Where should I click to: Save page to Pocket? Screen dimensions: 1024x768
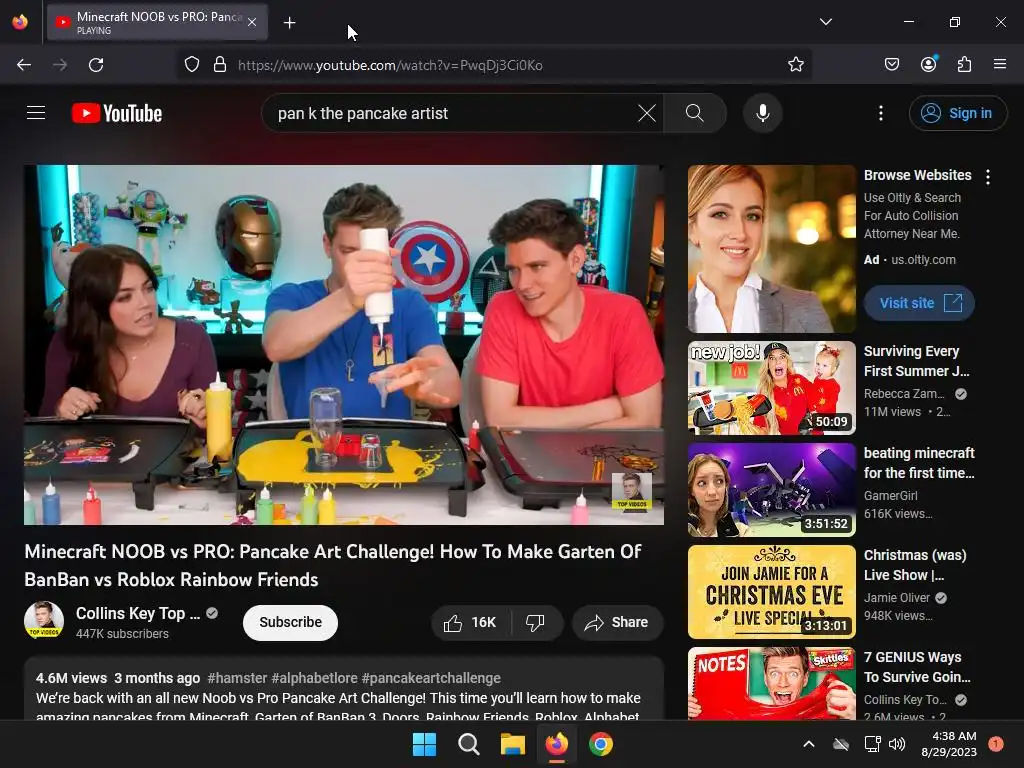click(x=891, y=65)
